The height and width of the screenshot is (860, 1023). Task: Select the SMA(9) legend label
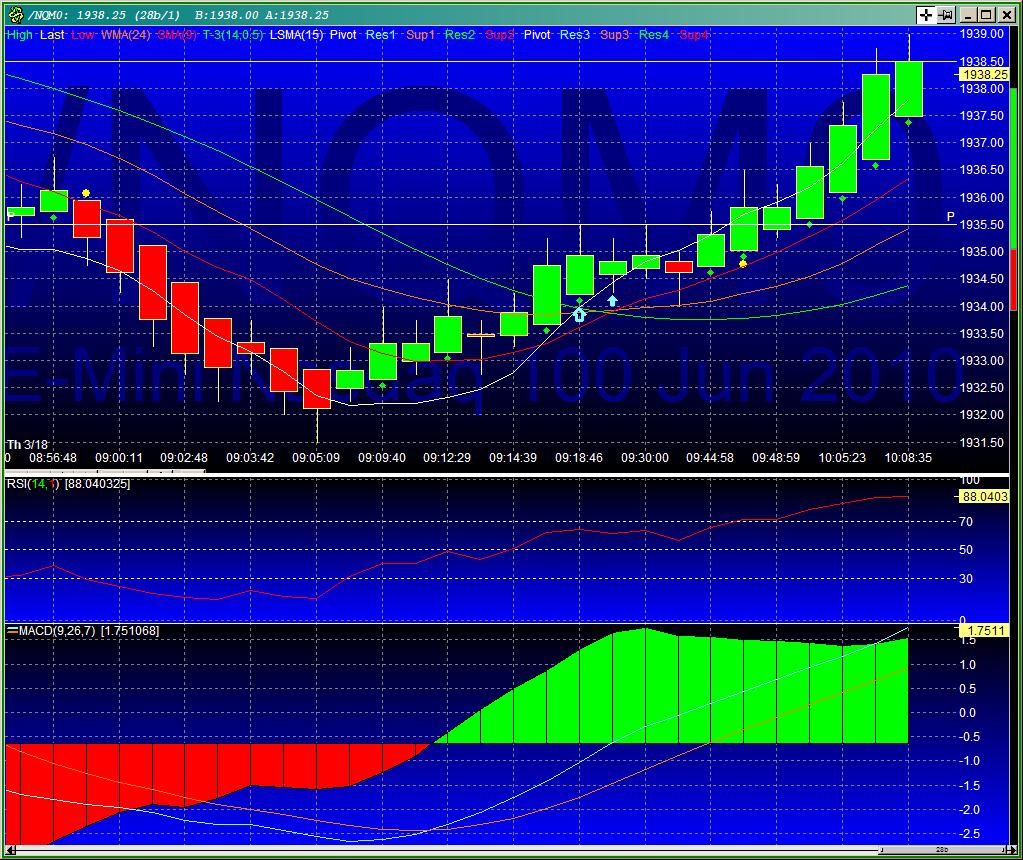[177, 35]
